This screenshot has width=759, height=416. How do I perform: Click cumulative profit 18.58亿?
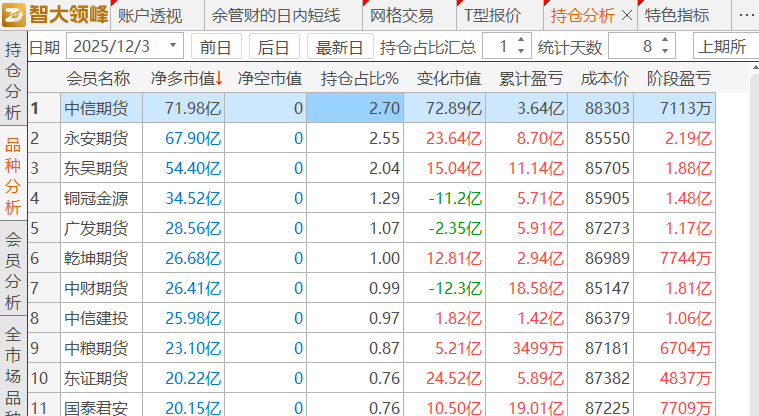(536, 289)
